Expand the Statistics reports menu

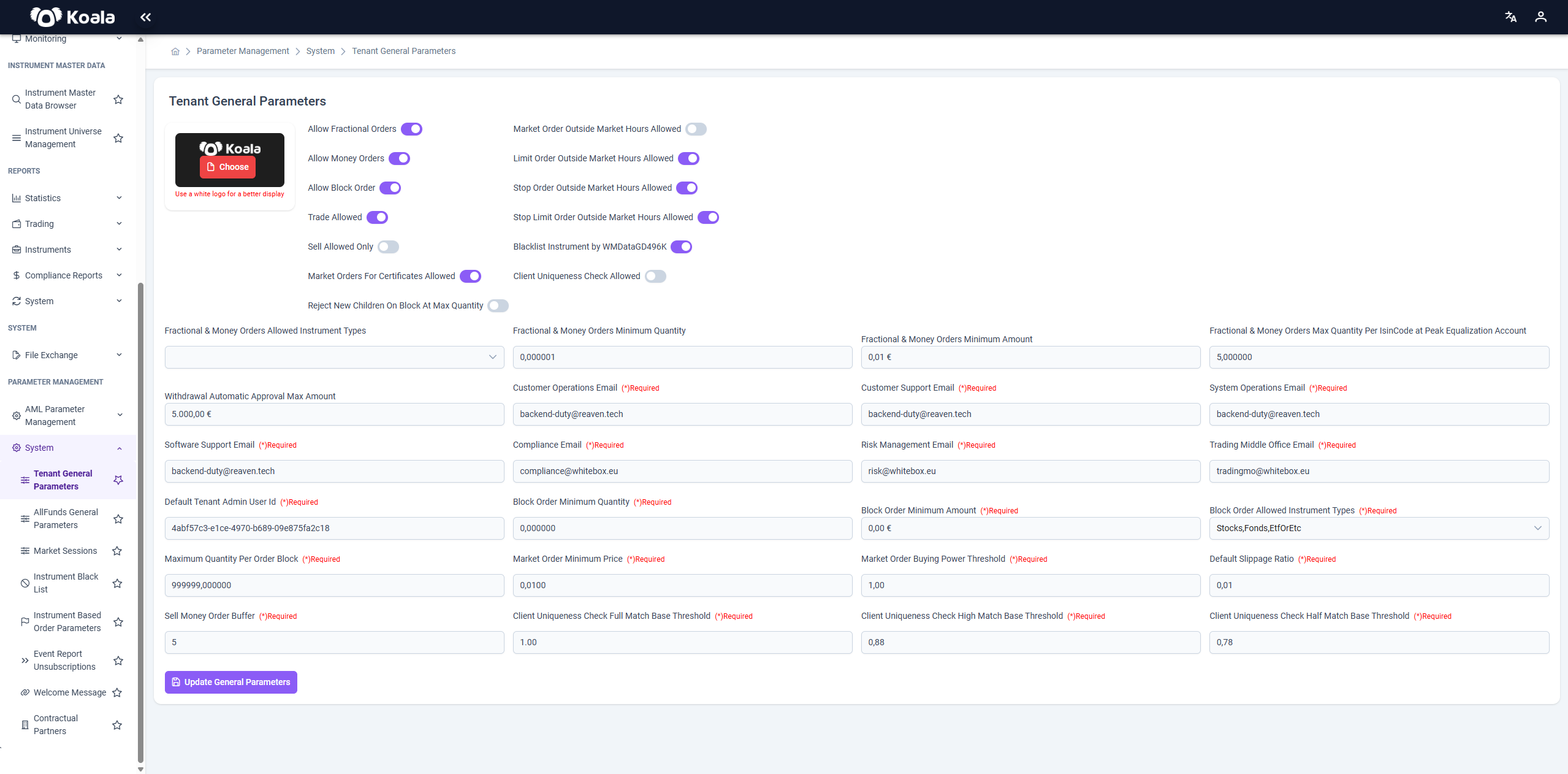(67, 198)
